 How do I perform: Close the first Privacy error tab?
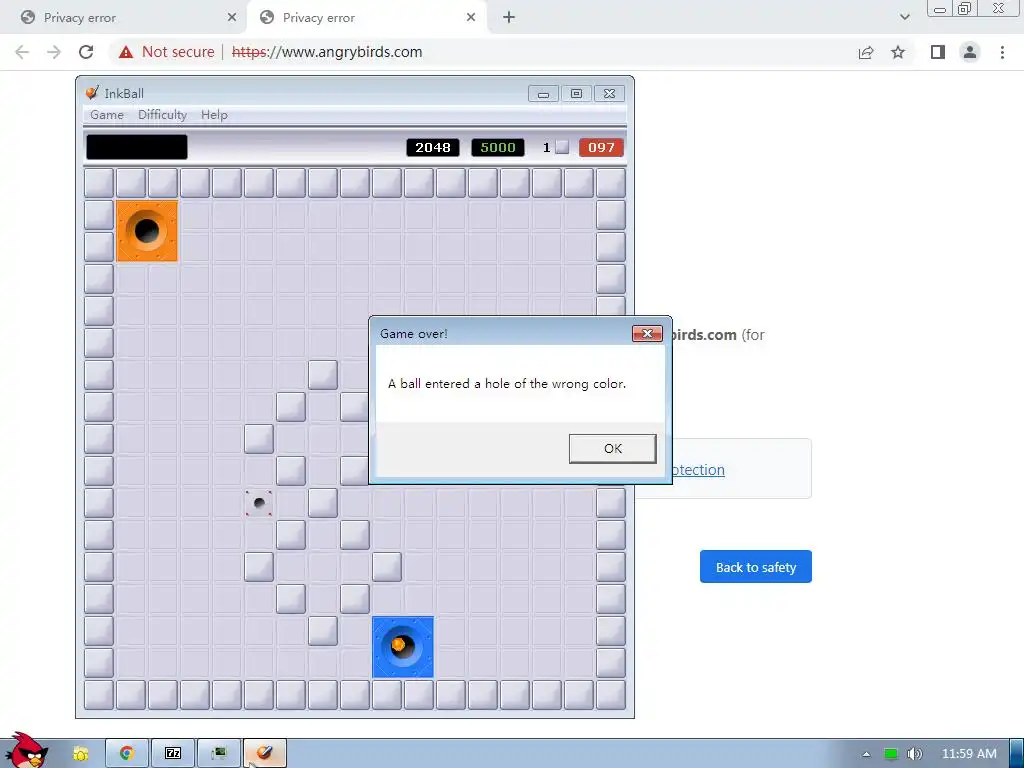coord(232,18)
